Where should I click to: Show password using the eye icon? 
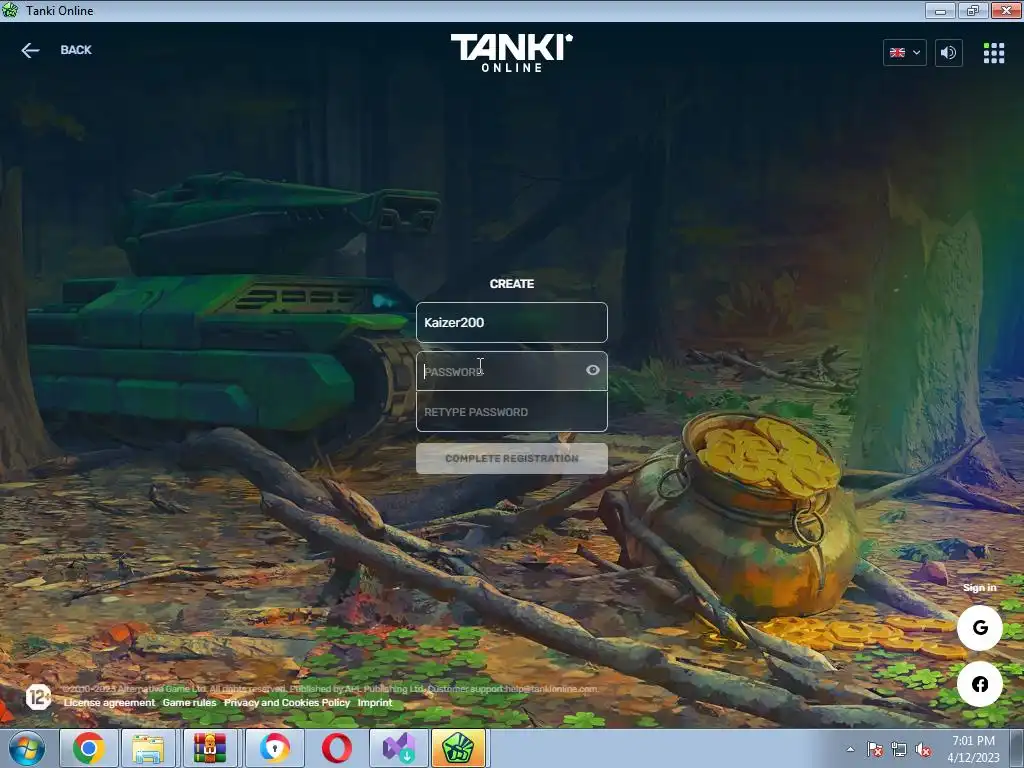click(592, 370)
